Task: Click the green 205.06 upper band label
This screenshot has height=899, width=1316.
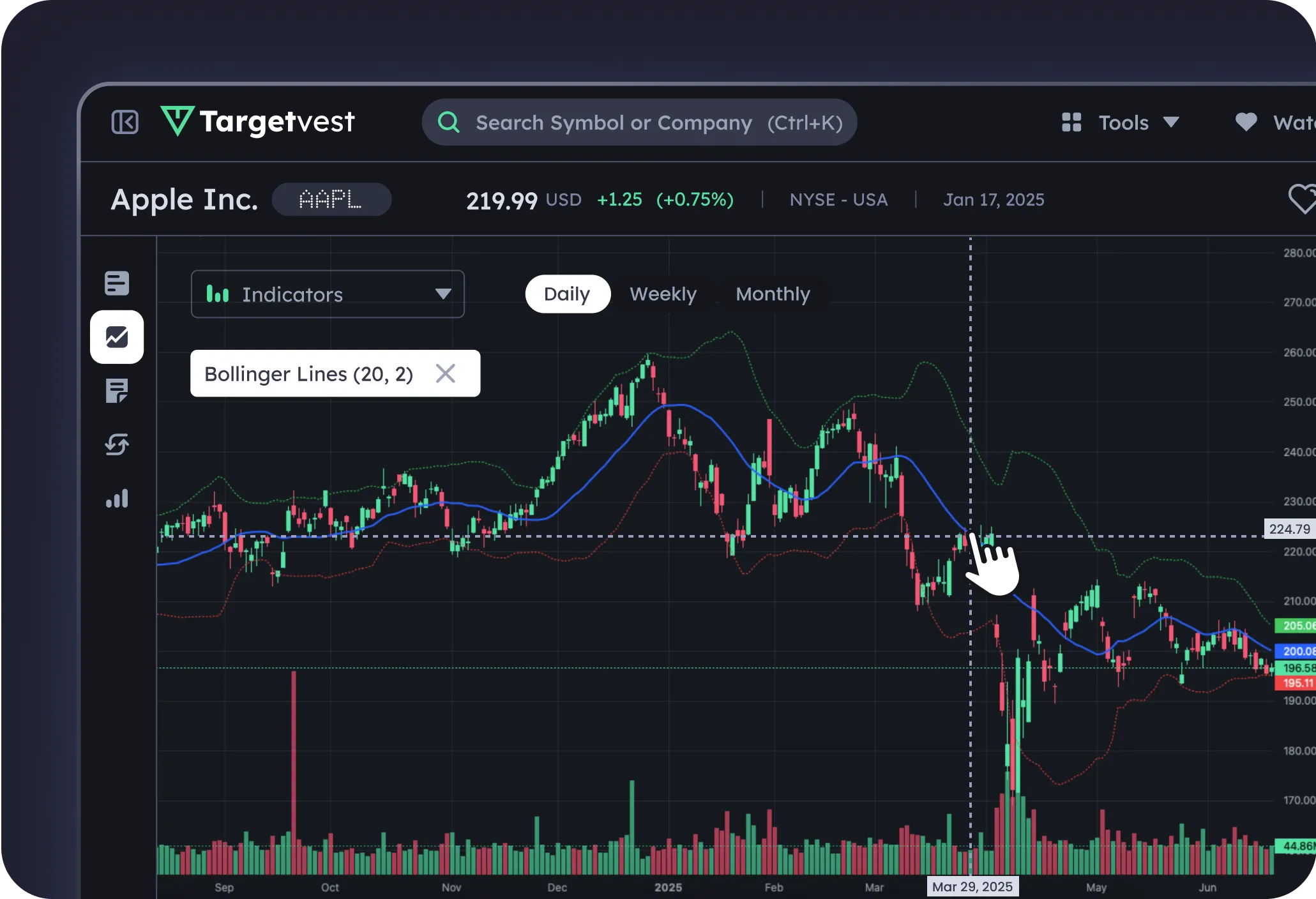Action: (x=1296, y=626)
